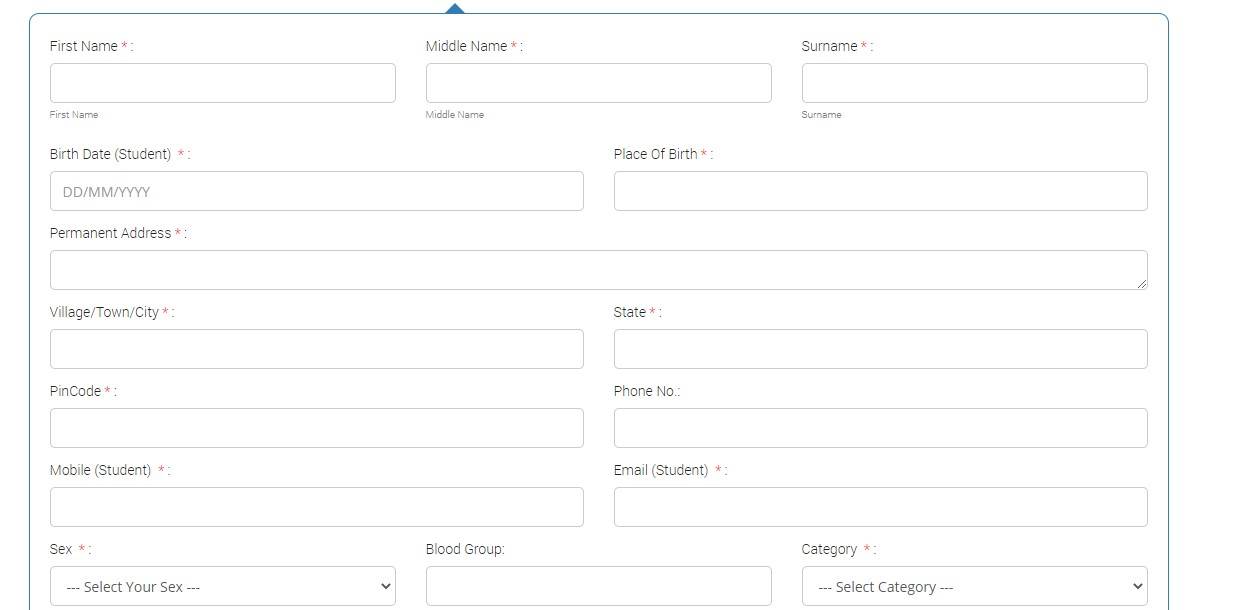
Task: Click the State input field
Action: (880, 349)
